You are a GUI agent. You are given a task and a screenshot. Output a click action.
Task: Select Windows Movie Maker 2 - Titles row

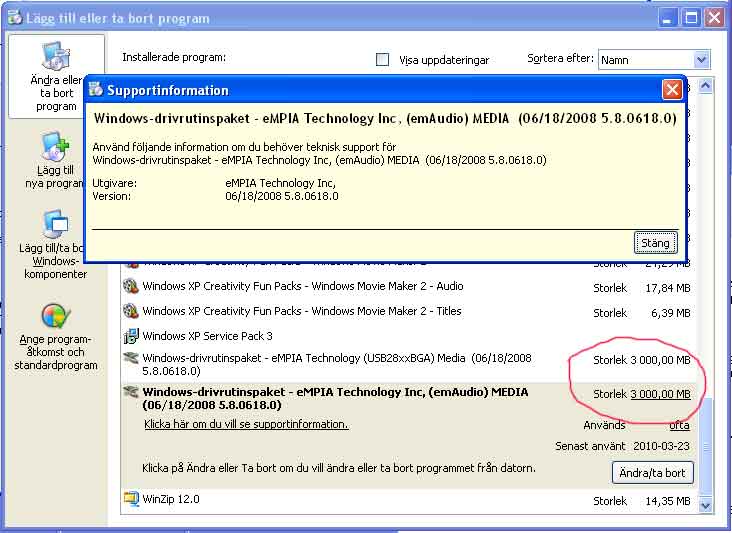coord(407,312)
